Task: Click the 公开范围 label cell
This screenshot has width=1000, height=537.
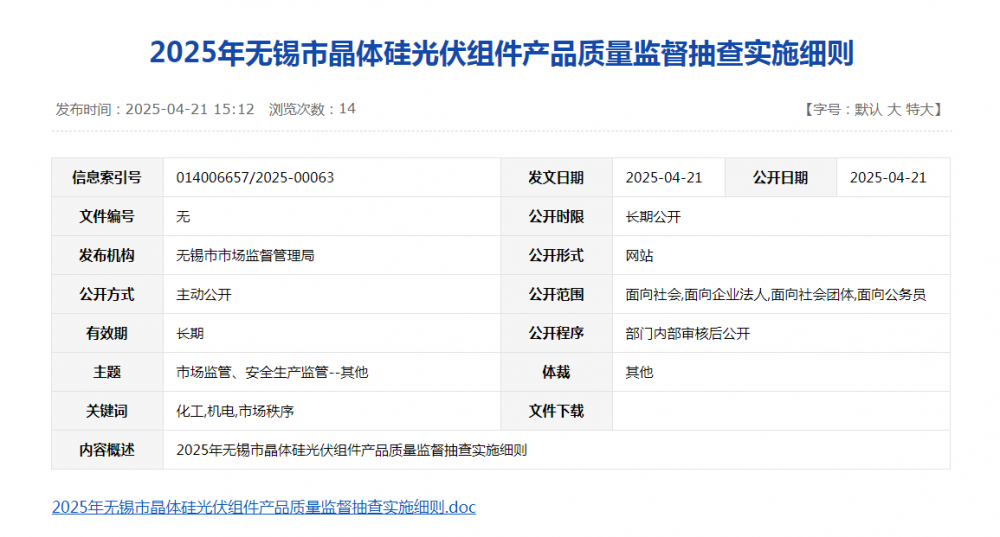Action: (x=556, y=295)
